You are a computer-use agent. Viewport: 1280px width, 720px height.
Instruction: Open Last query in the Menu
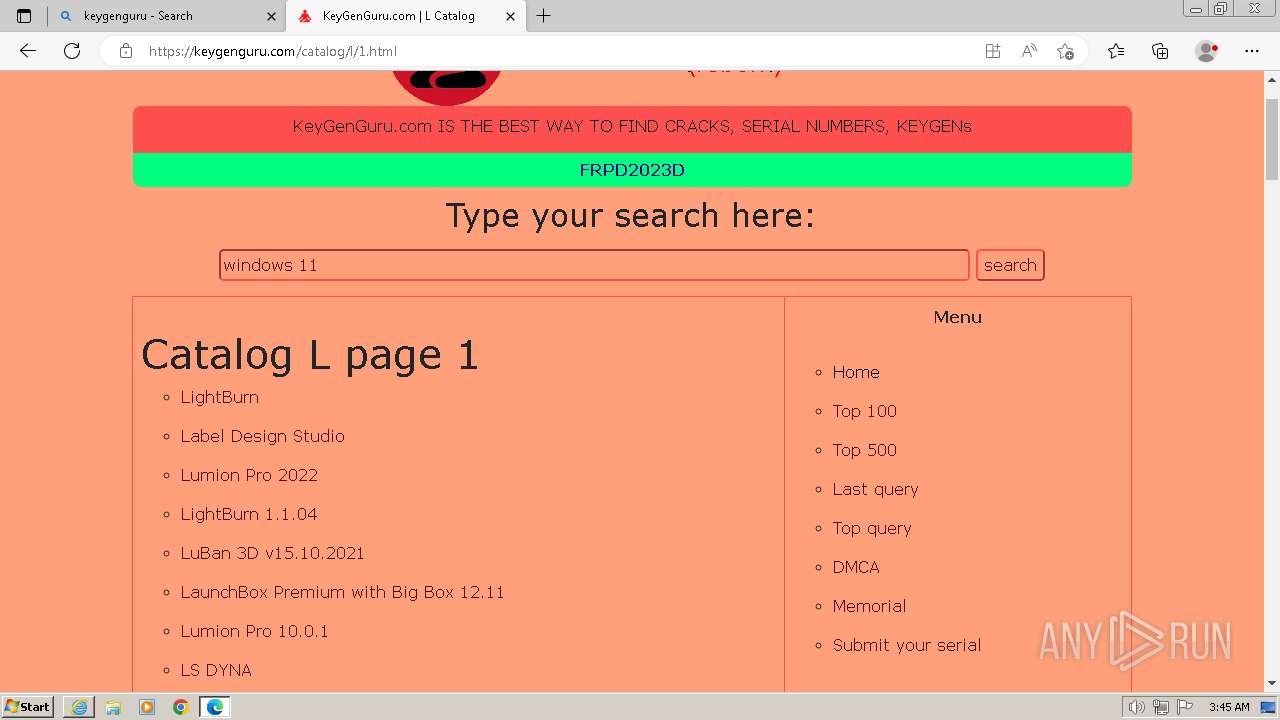(x=875, y=489)
